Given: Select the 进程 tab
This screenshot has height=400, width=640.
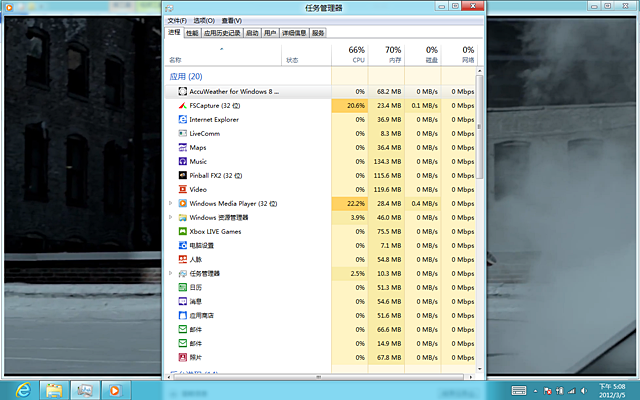Looking at the screenshot, I should click(x=174, y=32).
